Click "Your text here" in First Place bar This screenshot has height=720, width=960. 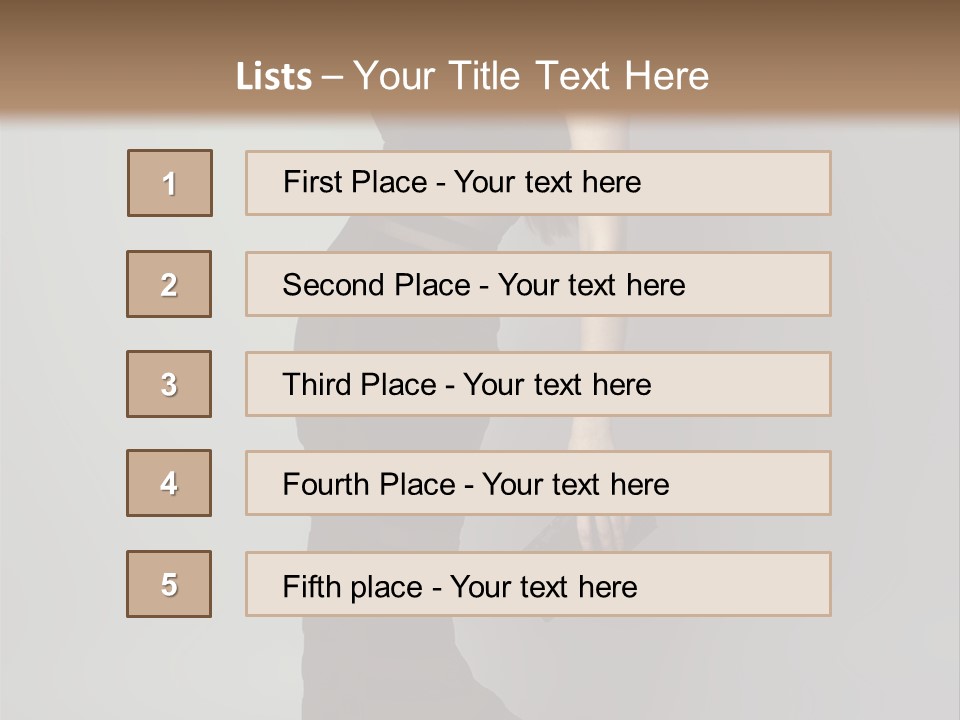coord(547,182)
